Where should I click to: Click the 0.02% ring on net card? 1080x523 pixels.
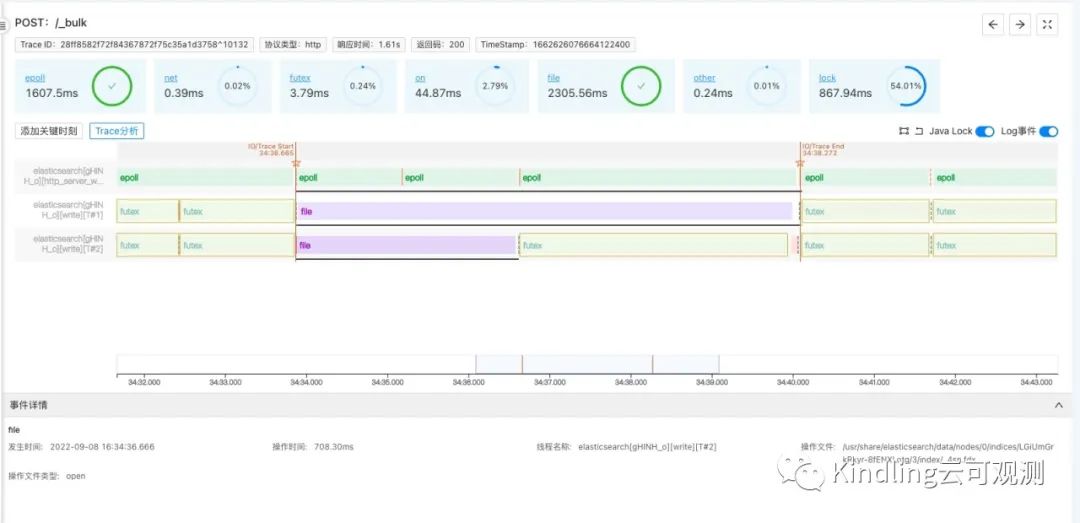(238, 86)
